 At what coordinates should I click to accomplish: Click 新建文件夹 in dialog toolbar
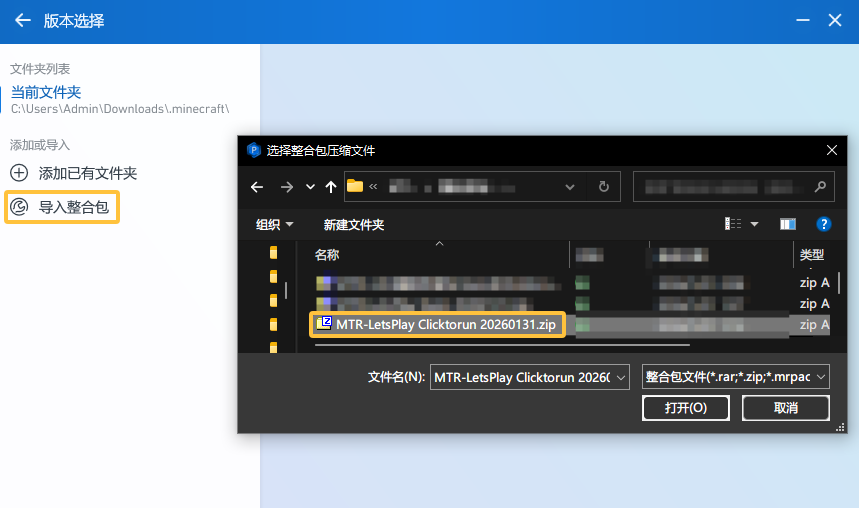[354, 225]
